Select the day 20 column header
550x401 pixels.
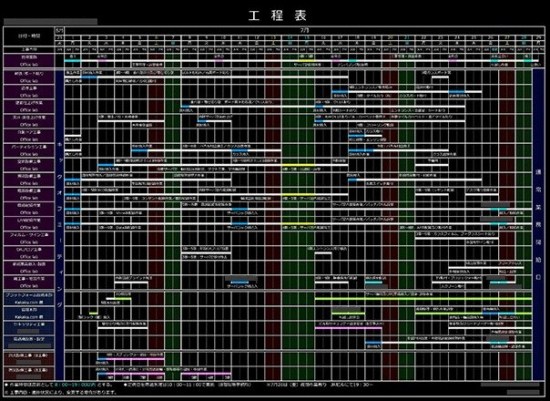[x=390, y=37]
